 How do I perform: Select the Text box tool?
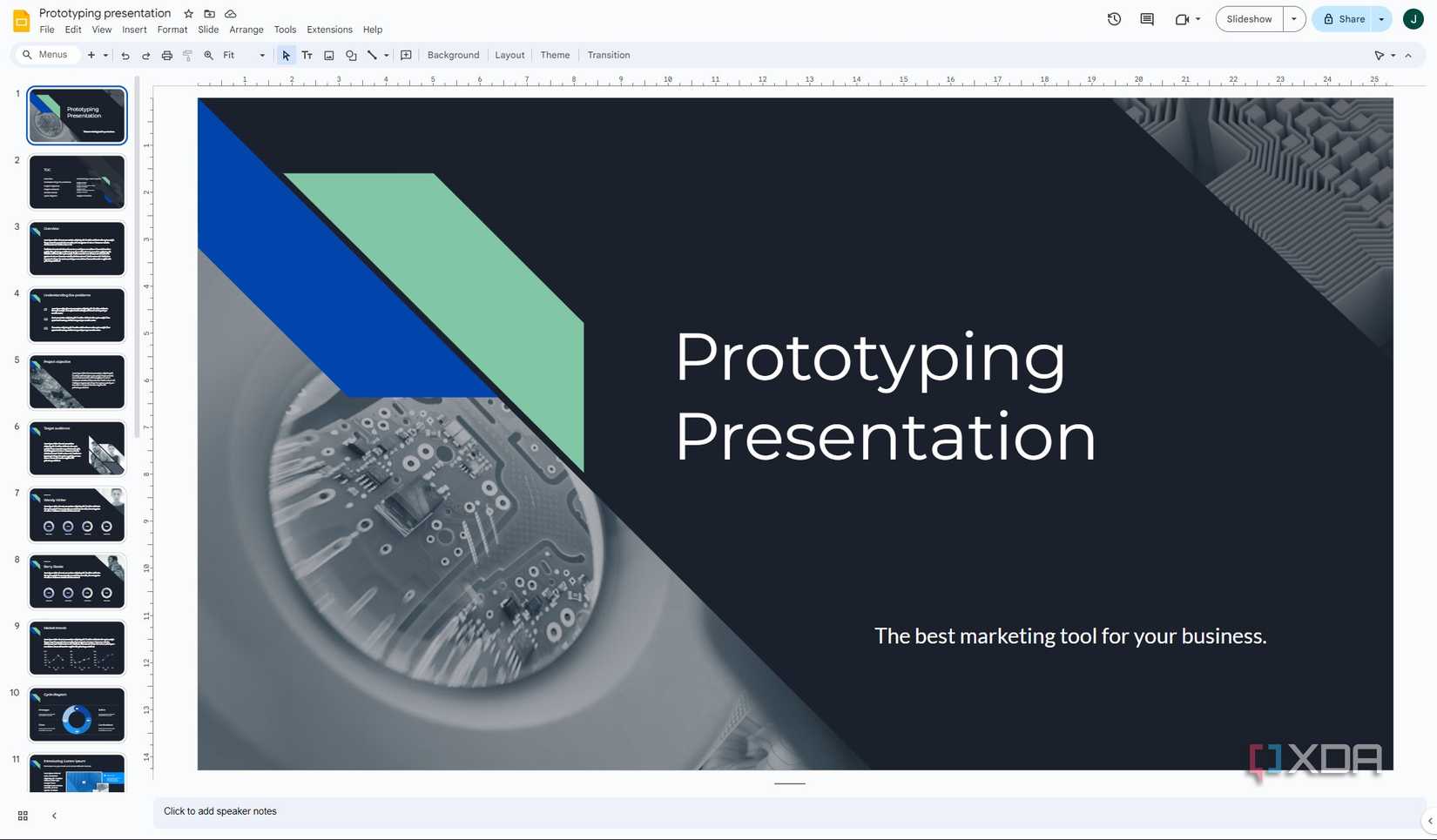(307, 55)
